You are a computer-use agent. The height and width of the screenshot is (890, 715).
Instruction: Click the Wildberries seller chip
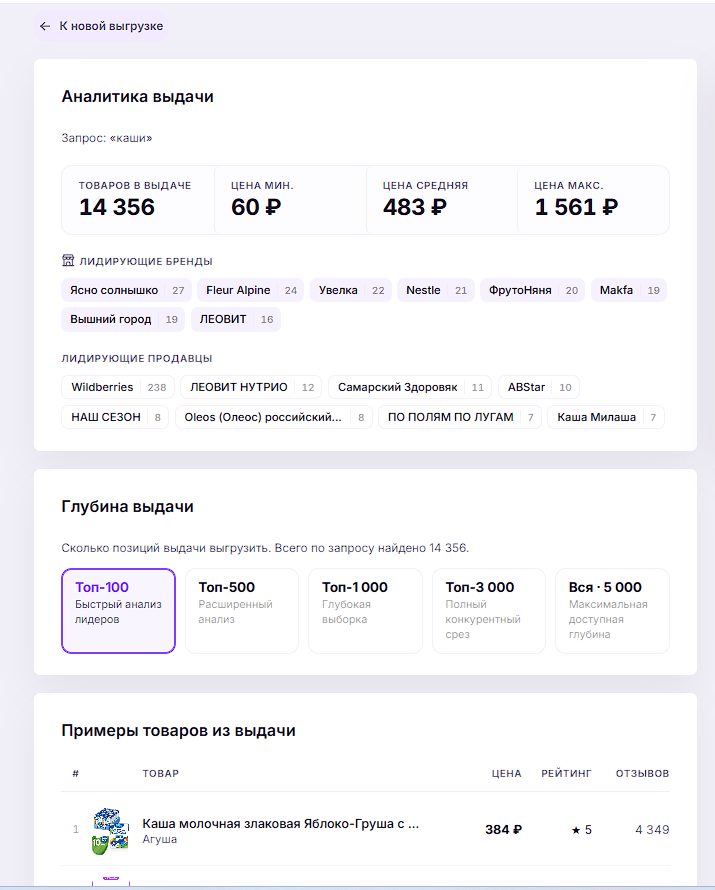pyautogui.click(x=118, y=387)
